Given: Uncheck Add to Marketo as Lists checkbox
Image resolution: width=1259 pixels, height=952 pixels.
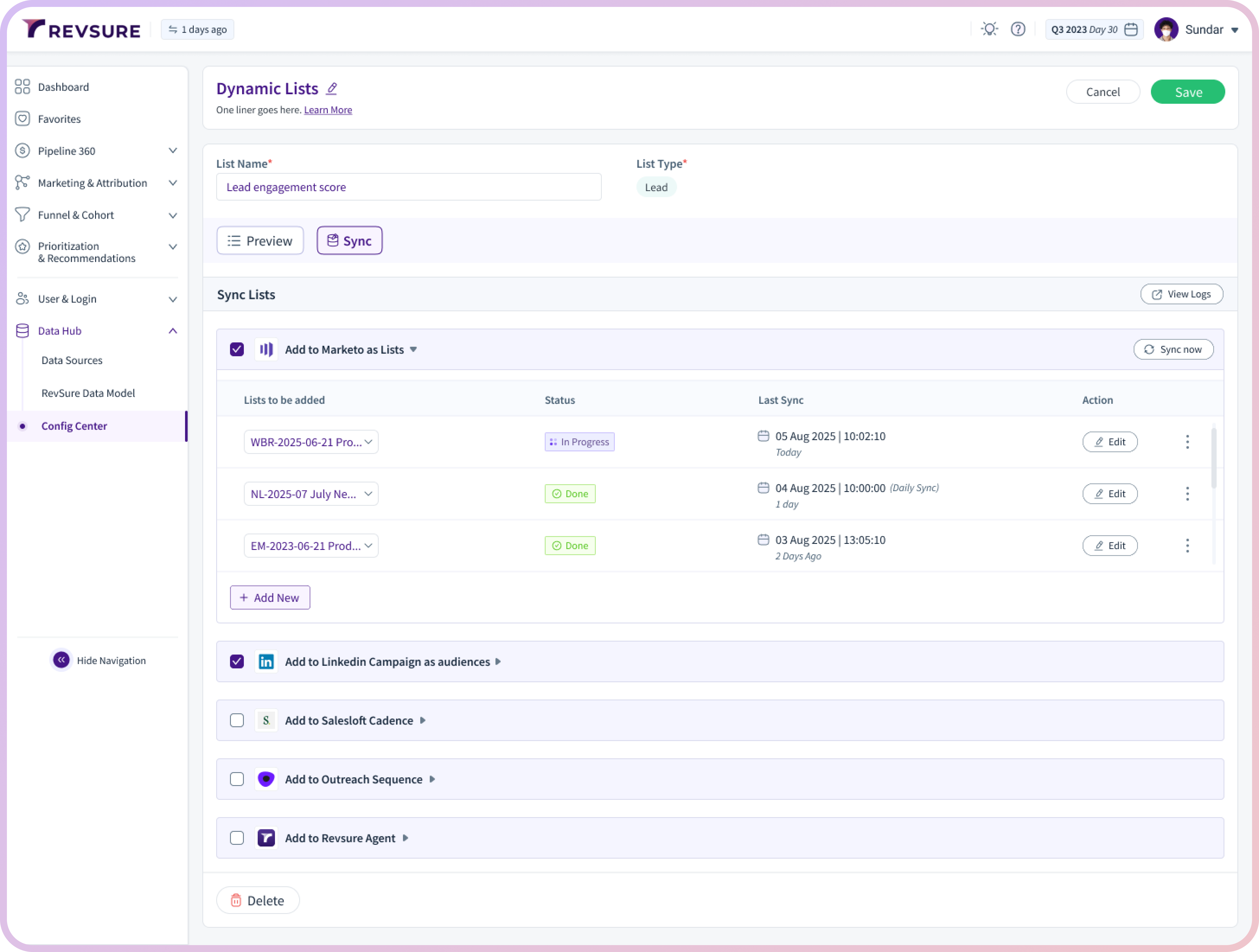Looking at the screenshot, I should pyautogui.click(x=237, y=349).
